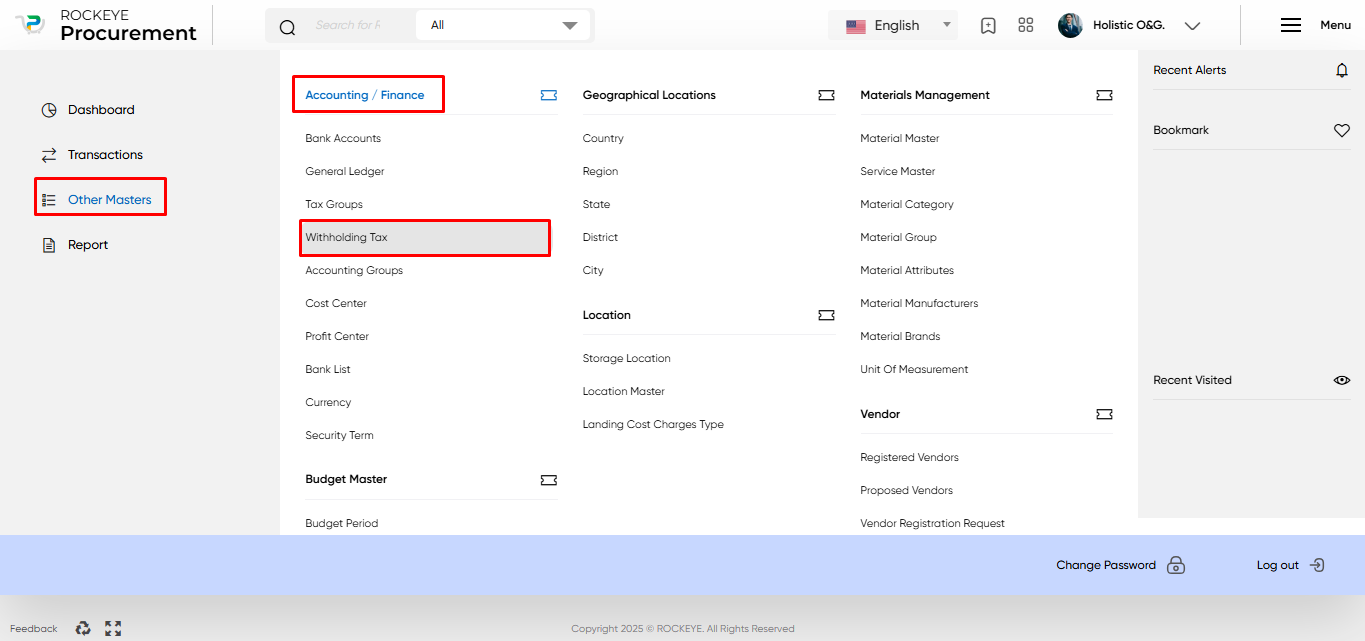Image resolution: width=1365 pixels, height=641 pixels.
Task: Click the search magnifier icon
Action: (287, 27)
